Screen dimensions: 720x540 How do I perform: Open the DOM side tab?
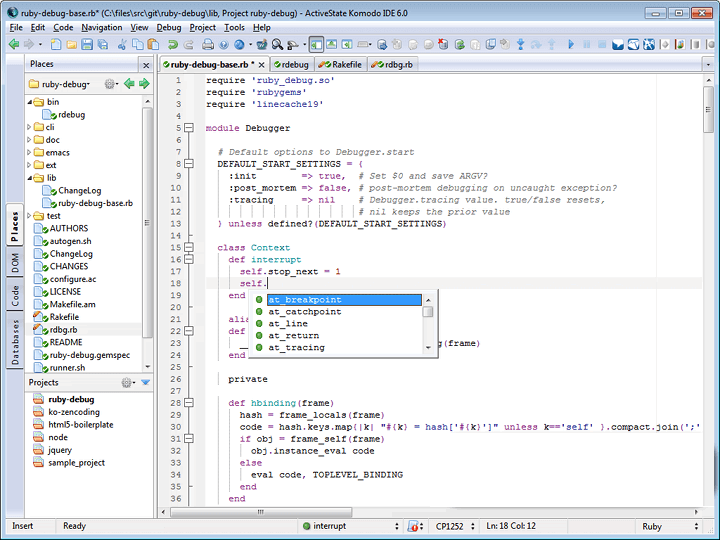(x=16, y=263)
